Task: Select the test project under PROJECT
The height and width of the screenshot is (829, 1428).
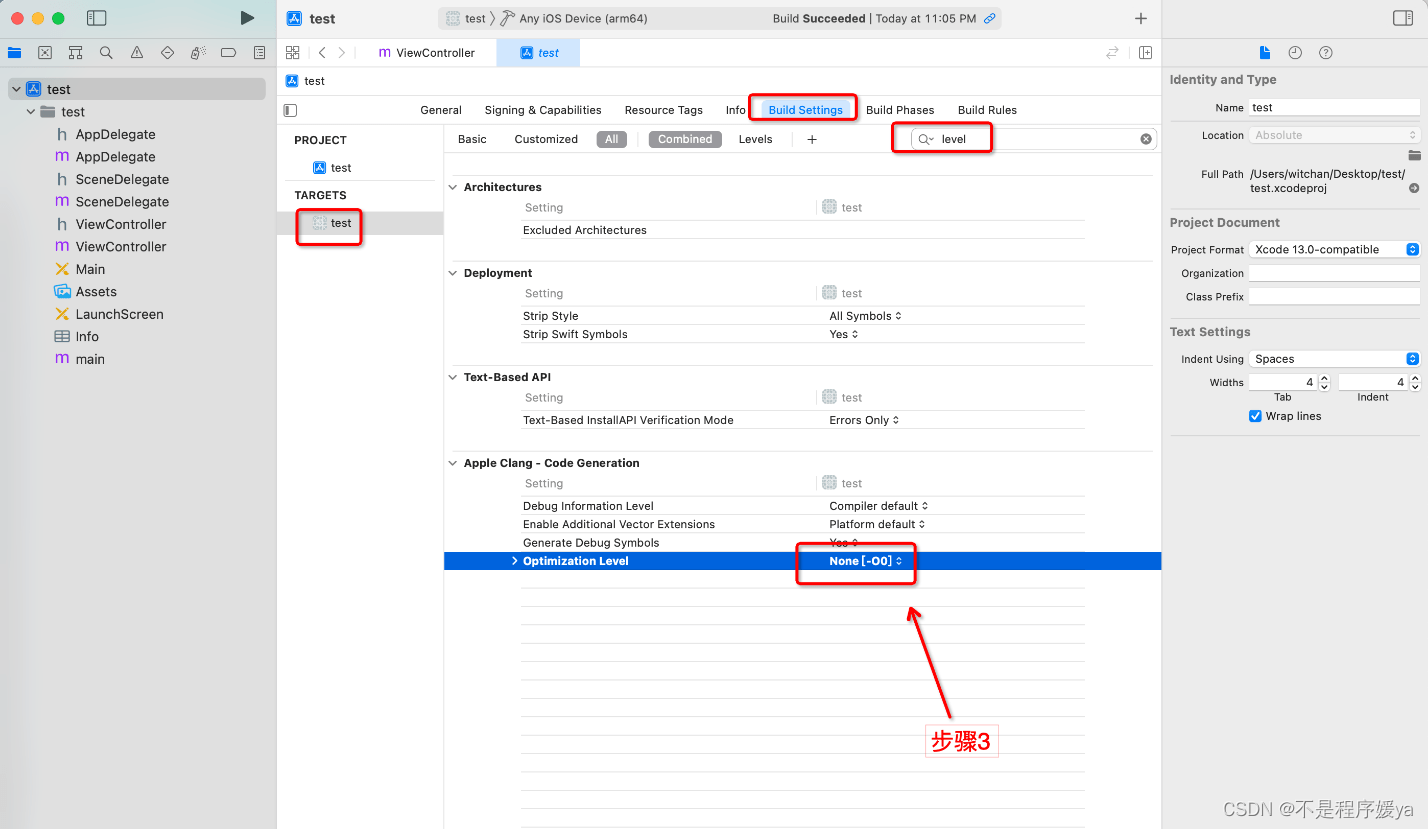Action: coord(332,168)
